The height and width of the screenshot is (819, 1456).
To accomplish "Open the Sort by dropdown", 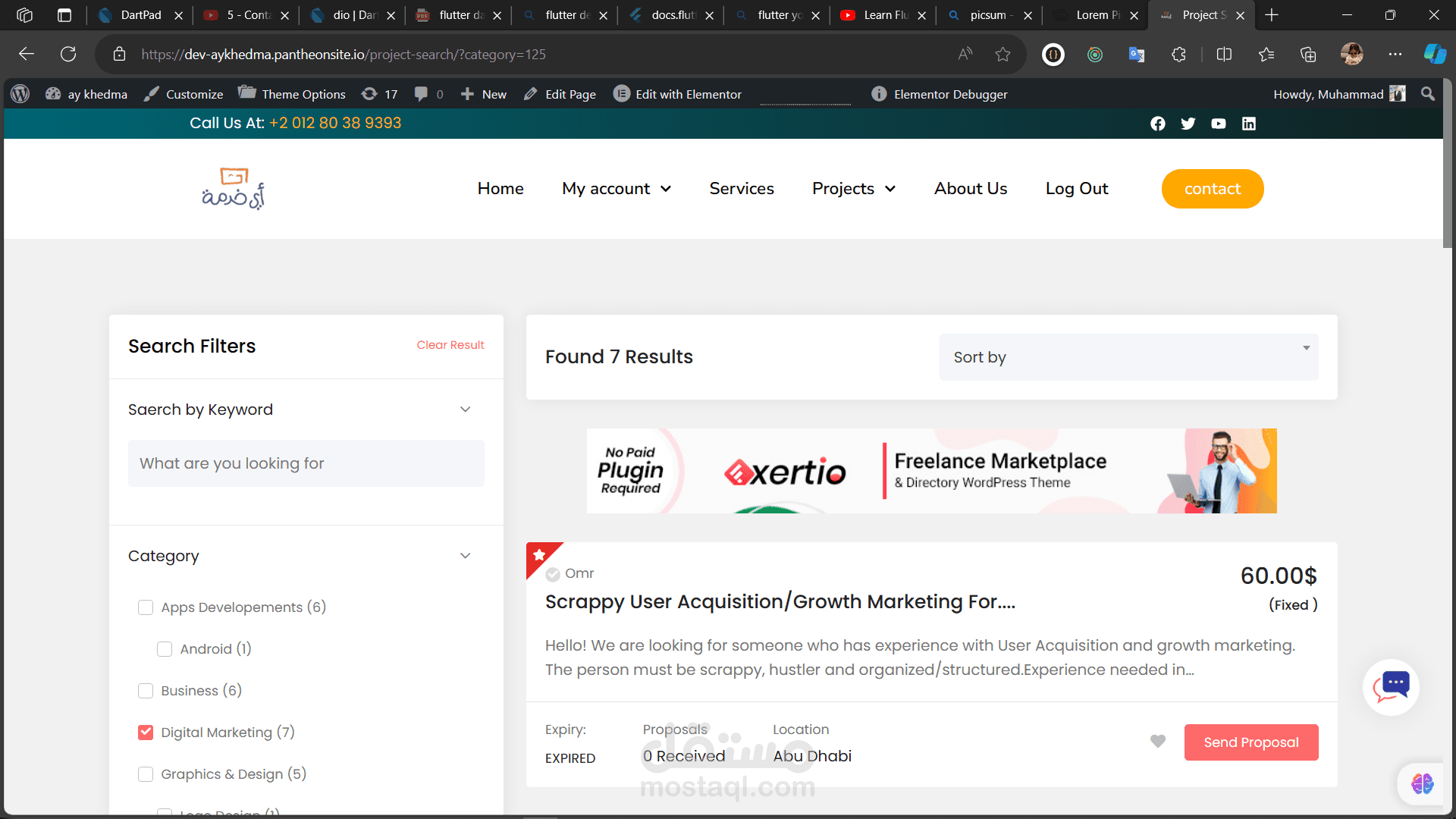I will [1128, 357].
